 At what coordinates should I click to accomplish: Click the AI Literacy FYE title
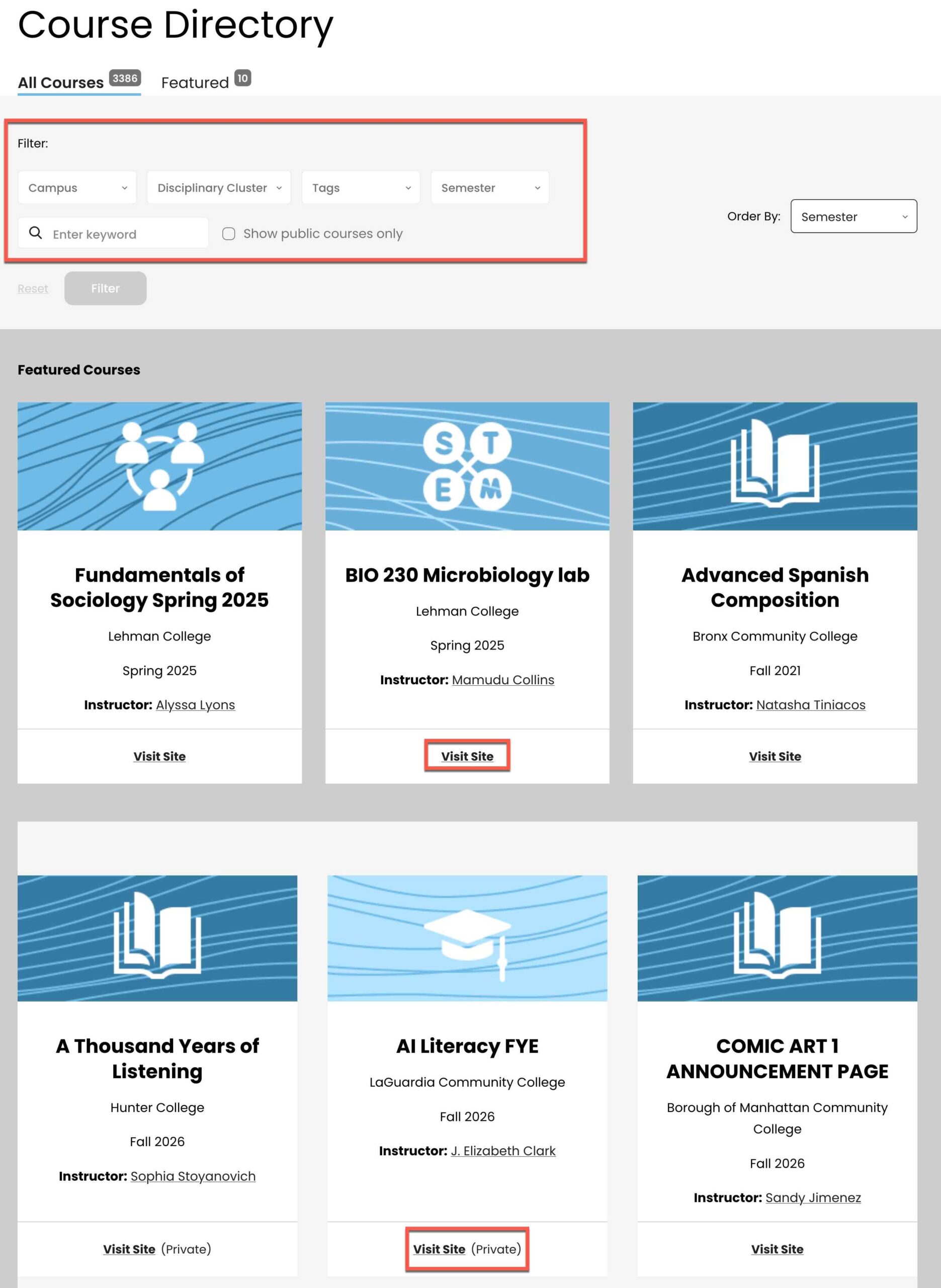(x=467, y=1046)
